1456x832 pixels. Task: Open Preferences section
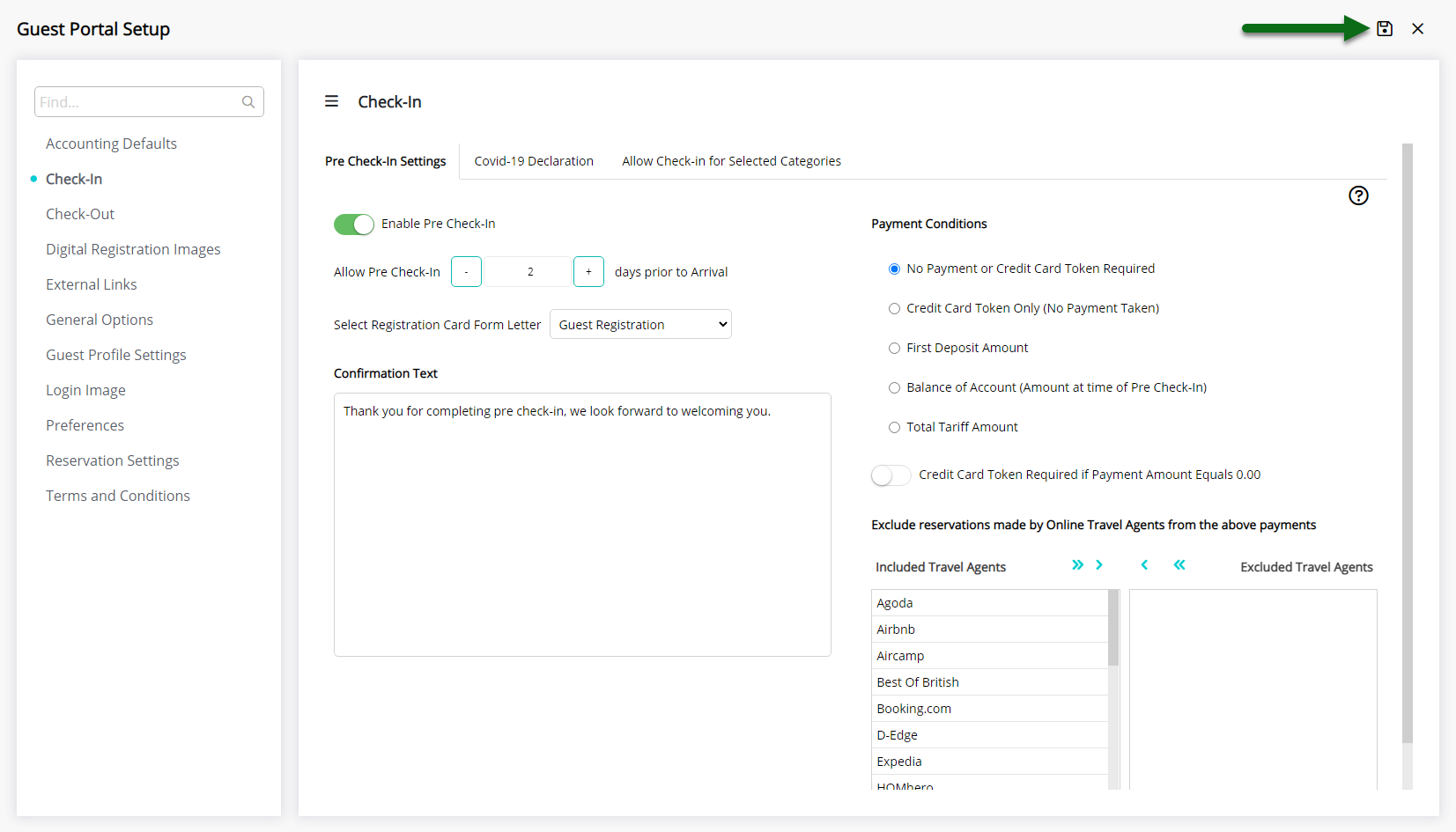tap(85, 425)
